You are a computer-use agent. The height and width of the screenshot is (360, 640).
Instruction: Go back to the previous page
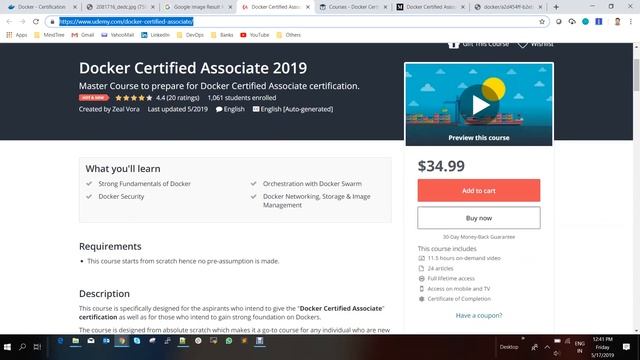pyautogui.click(x=9, y=22)
